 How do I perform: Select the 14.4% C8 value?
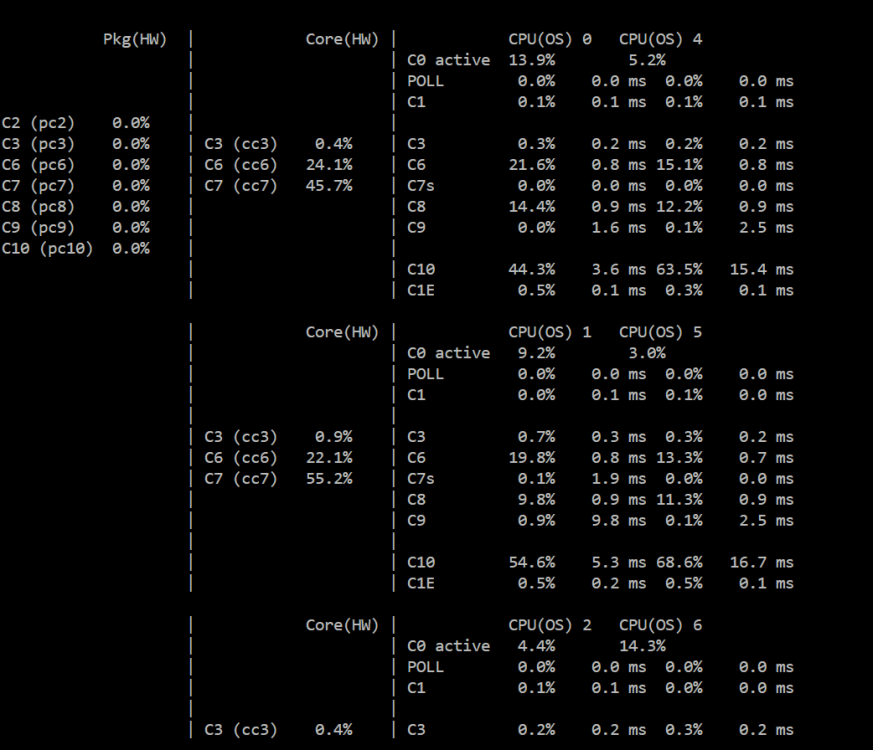coord(532,207)
